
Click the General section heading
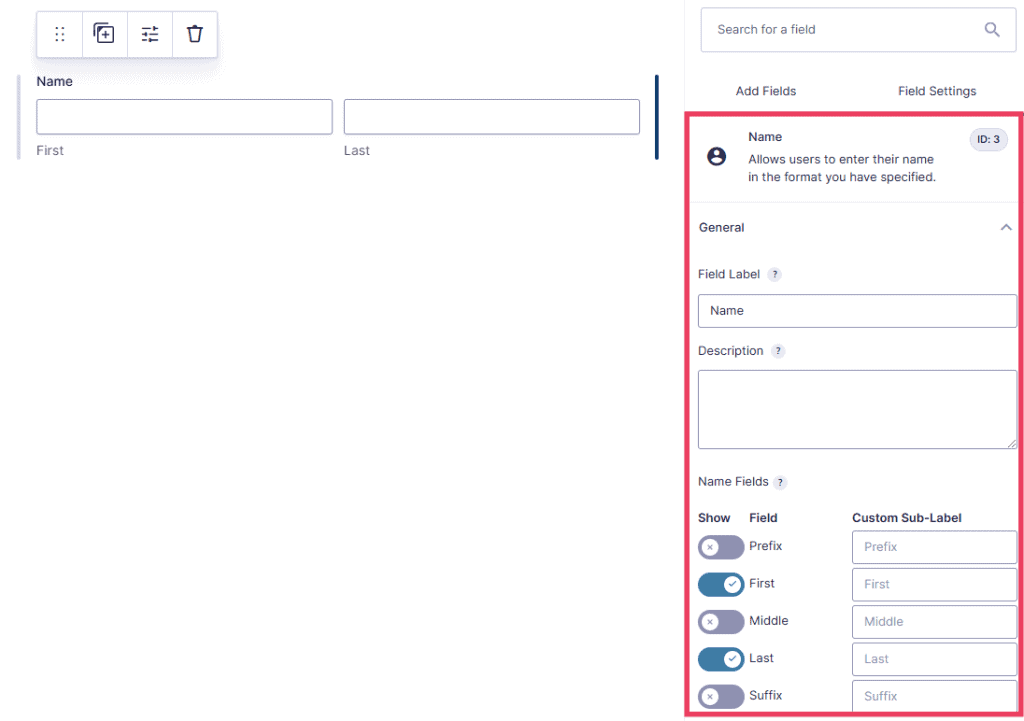point(721,227)
